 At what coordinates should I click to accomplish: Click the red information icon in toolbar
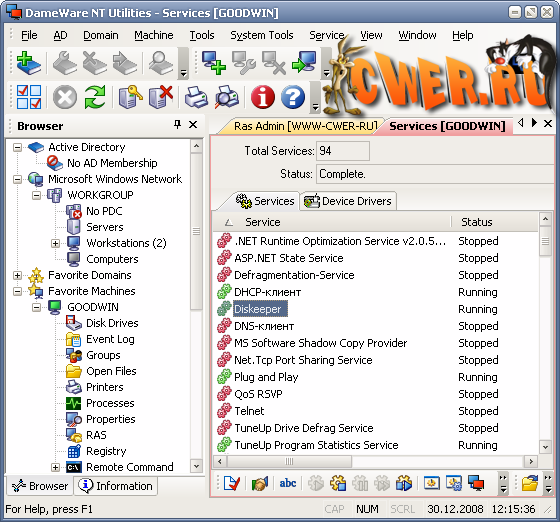pyautogui.click(x=263, y=97)
